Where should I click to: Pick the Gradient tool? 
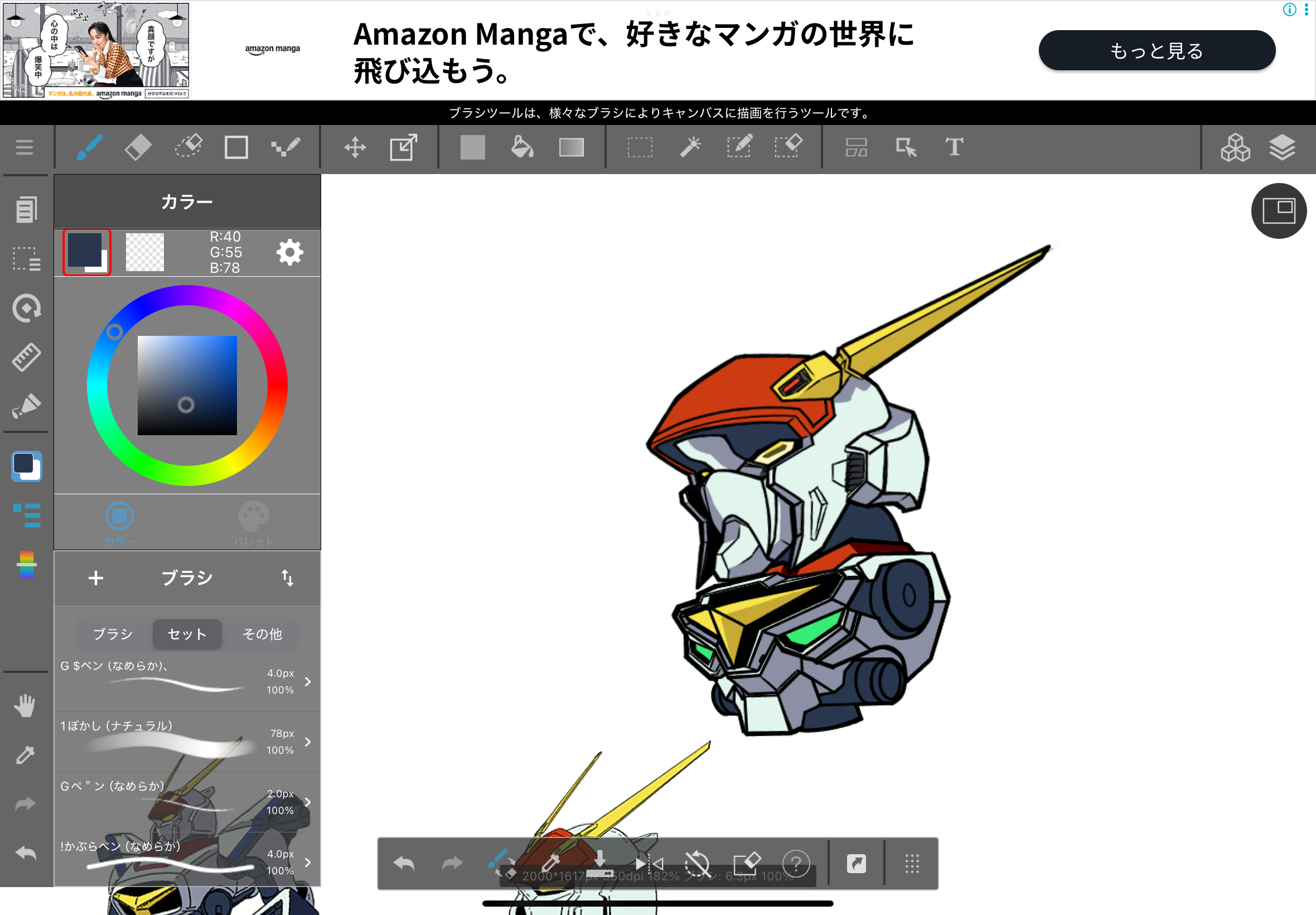571,147
